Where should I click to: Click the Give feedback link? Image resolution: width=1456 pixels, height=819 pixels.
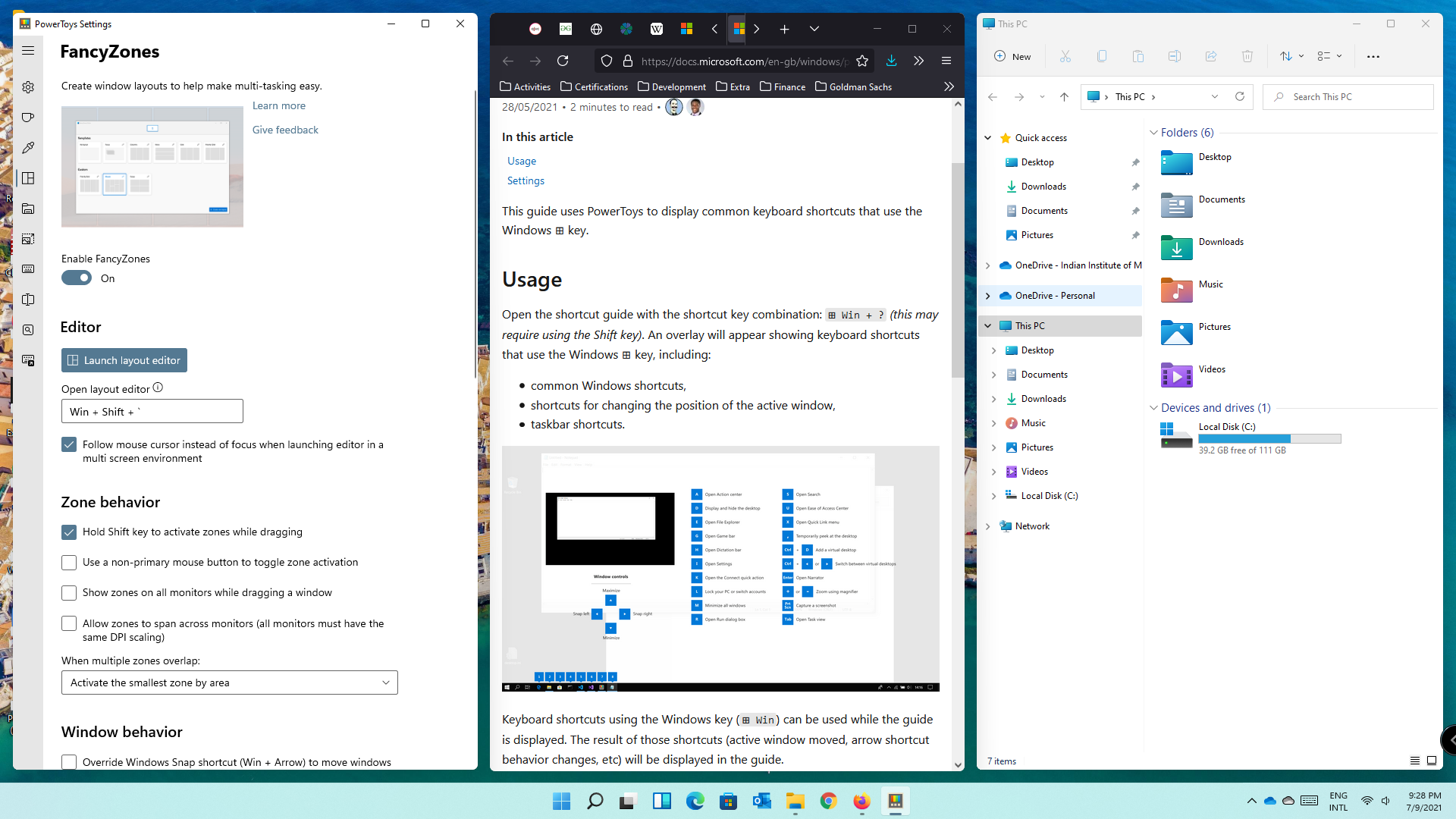pyautogui.click(x=285, y=129)
